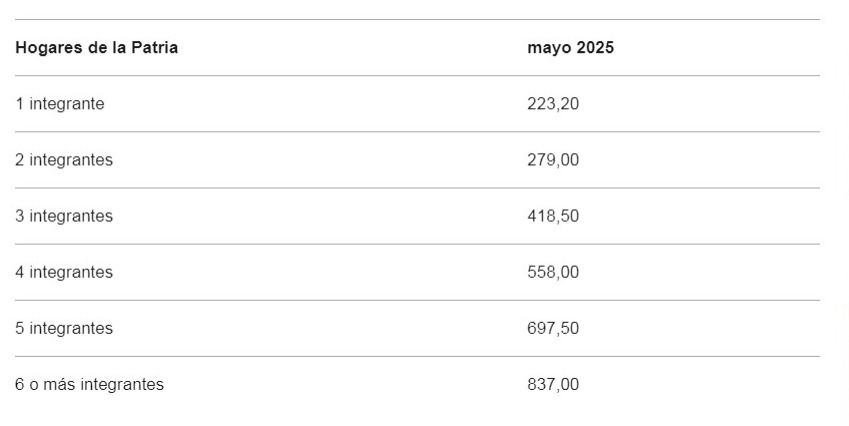Click the 'mayo 2025' column header
The width and height of the screenshot is (849, 426).
571,48
